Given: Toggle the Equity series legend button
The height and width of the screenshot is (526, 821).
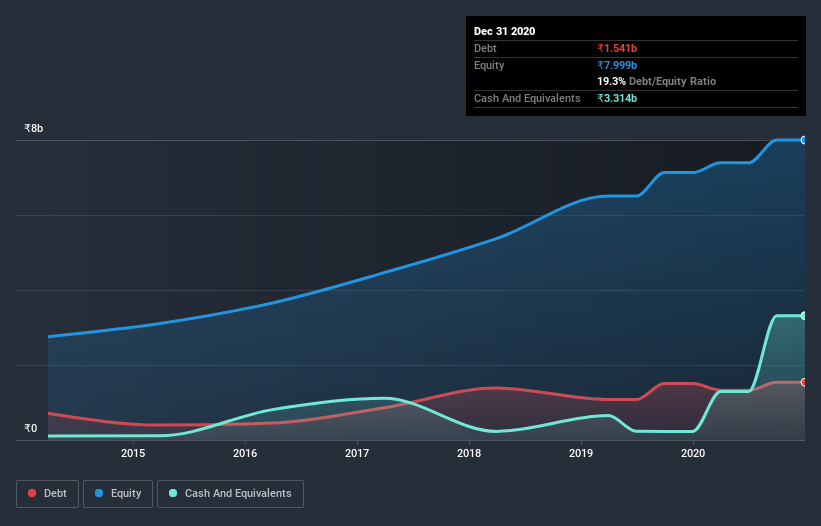Looking at the screenshot, I should click(x=118, y=494).
